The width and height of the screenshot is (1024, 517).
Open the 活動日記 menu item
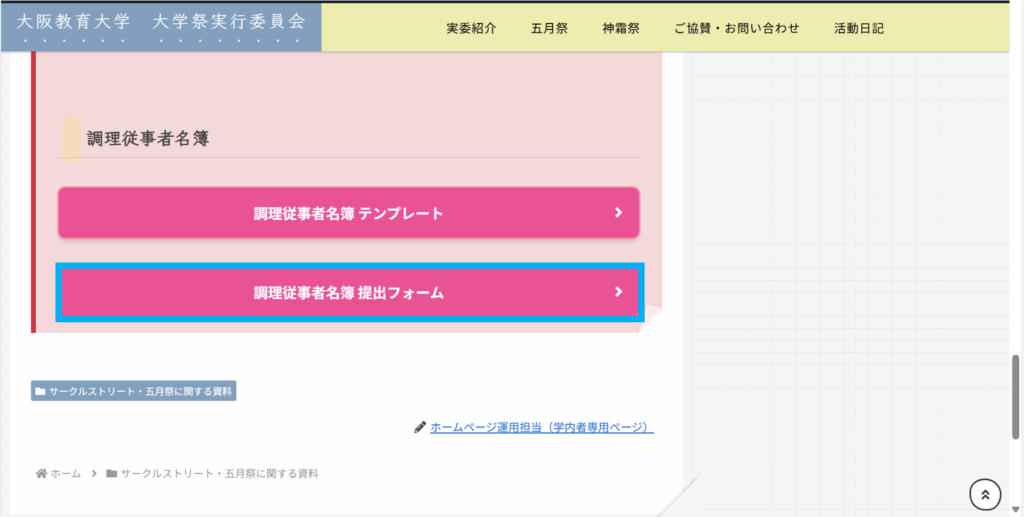pos(859,29)
